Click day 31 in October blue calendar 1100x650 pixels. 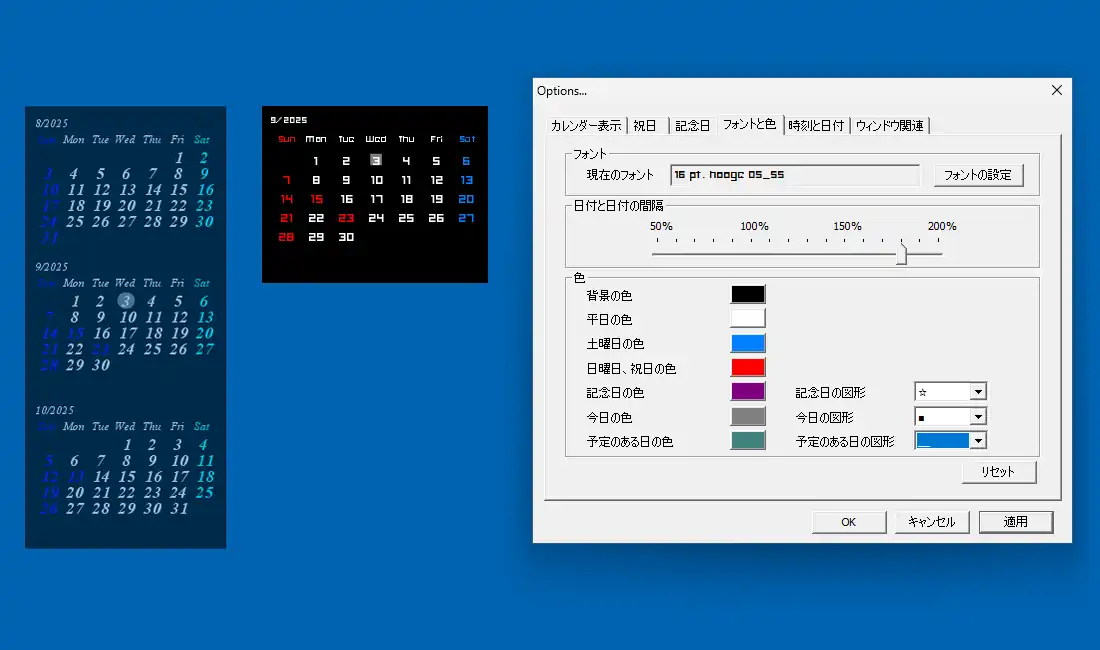point(180,508)
